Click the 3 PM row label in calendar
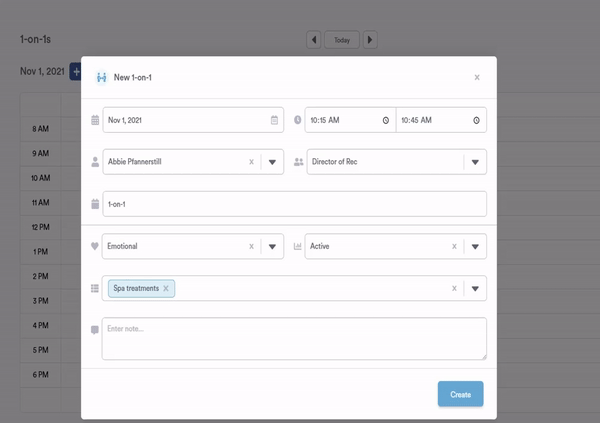This screenshot has width=600, height=423. click(x=41, y=301)
